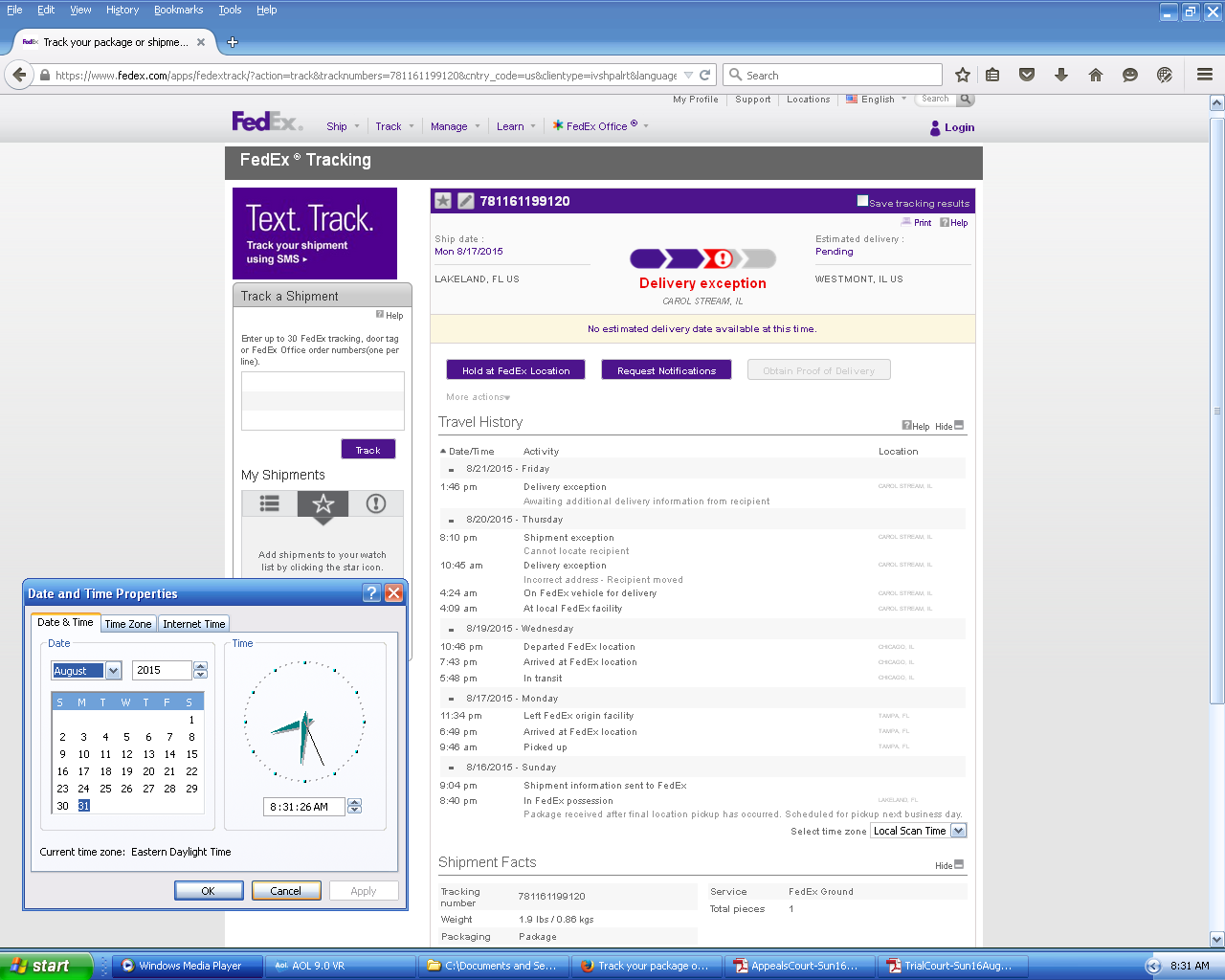Open the Firefox downloads arrow icon
This screenshot has width=1225, height=980.
coord(1061,75)
